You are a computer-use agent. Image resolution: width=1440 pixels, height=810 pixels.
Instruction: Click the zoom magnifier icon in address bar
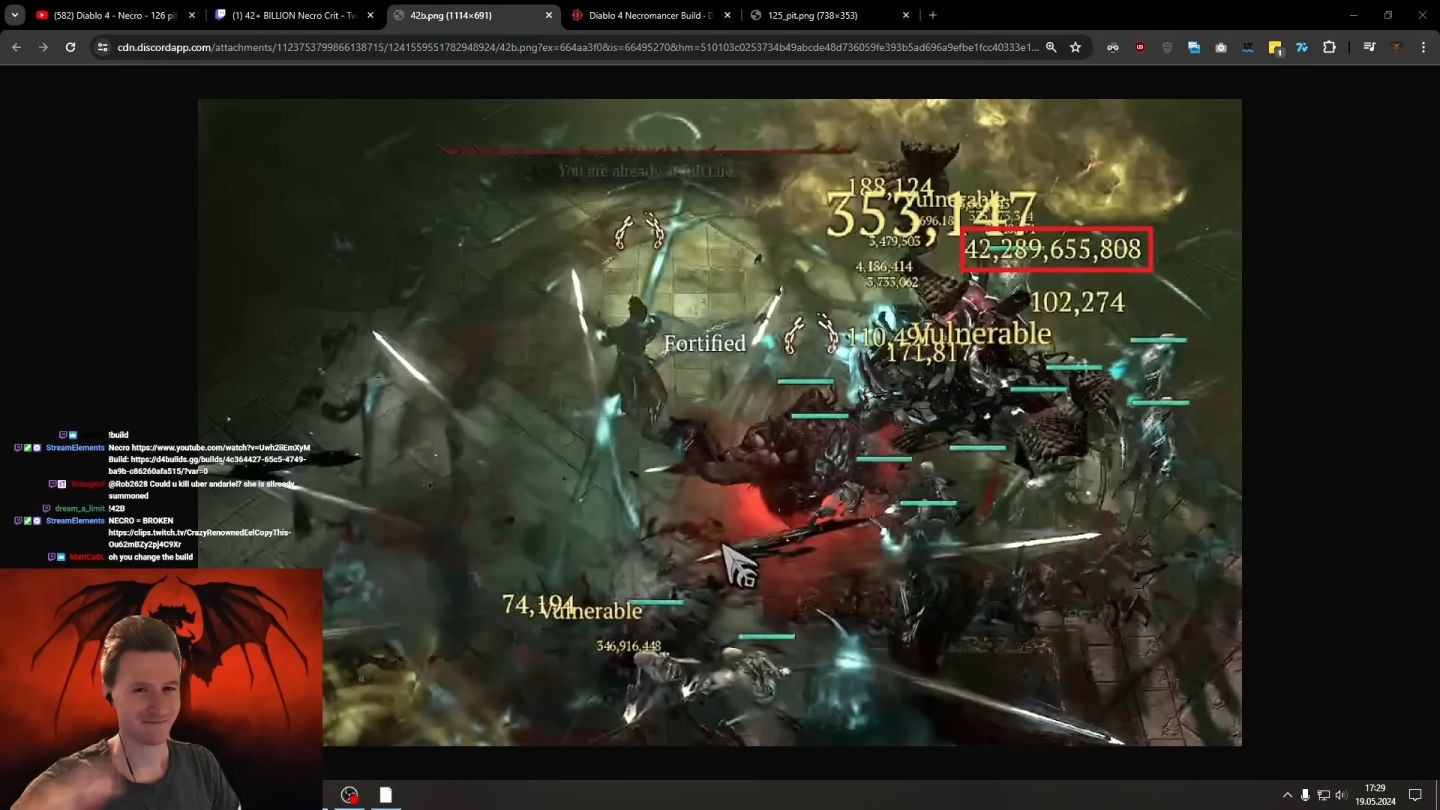point(1051,47)
